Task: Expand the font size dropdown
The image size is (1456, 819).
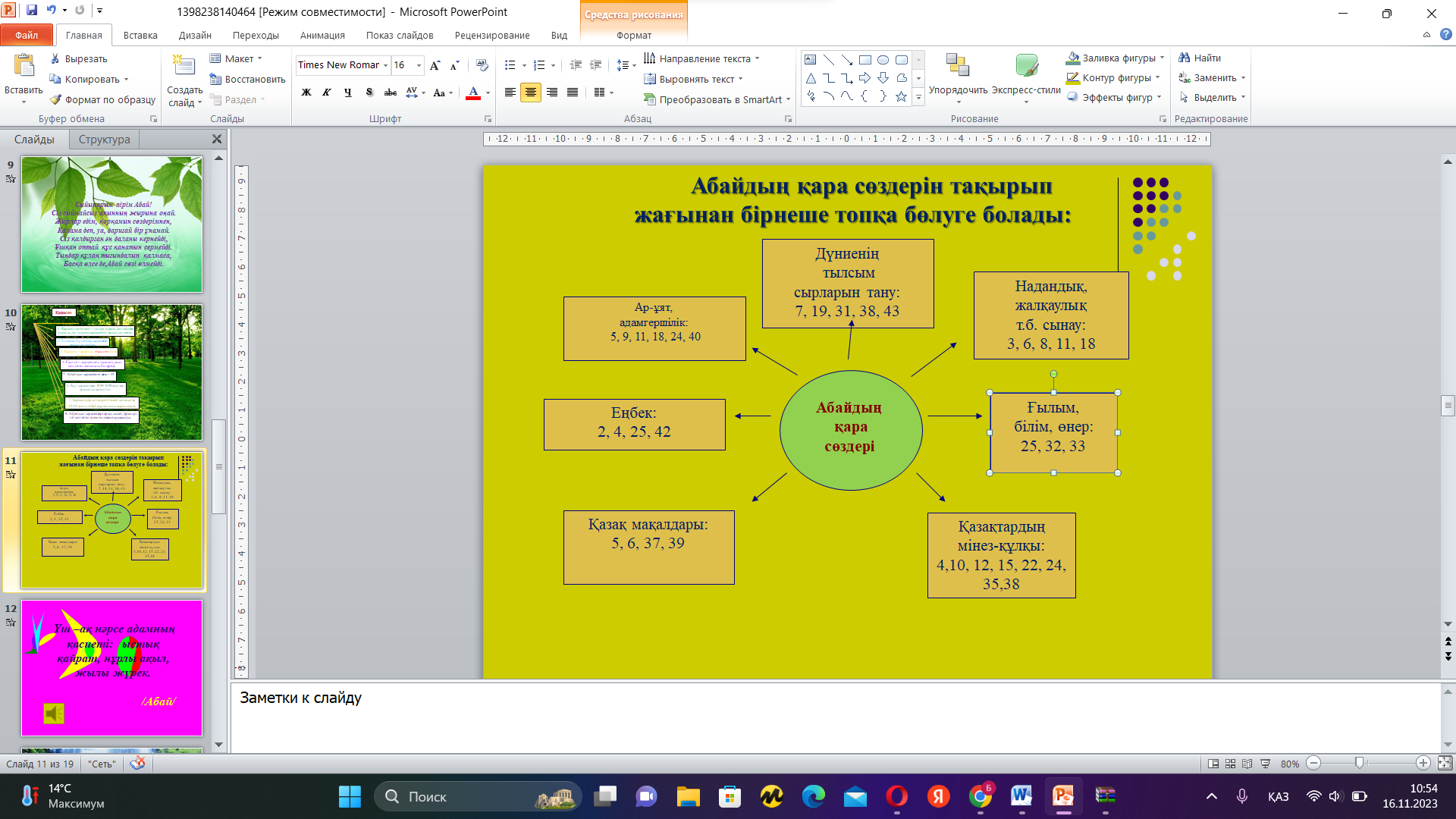Action: click(419, 65)
